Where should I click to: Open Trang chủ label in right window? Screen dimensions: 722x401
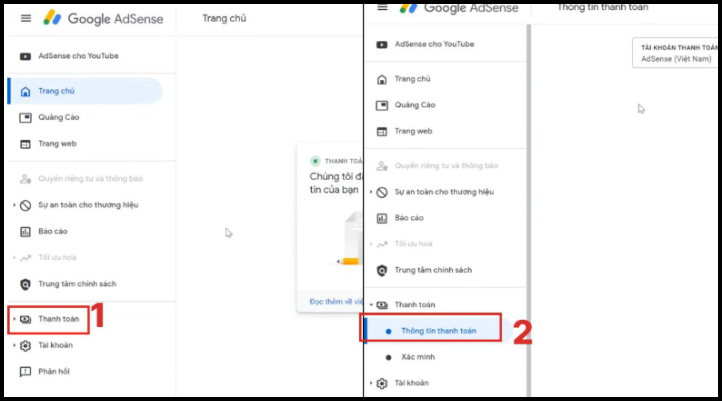click(x=412, y=79)
